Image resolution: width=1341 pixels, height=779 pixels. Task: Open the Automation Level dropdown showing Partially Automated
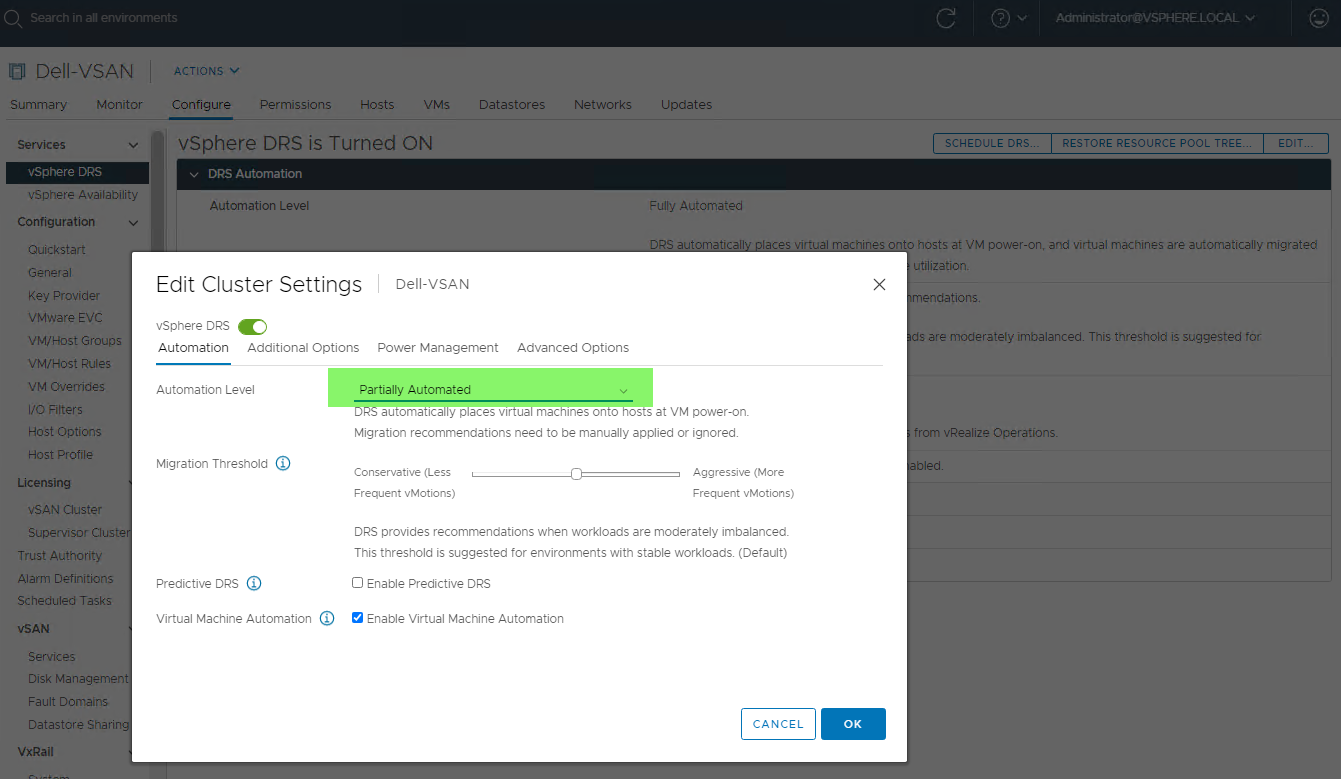pyautogui.click(x=489, y=389)
